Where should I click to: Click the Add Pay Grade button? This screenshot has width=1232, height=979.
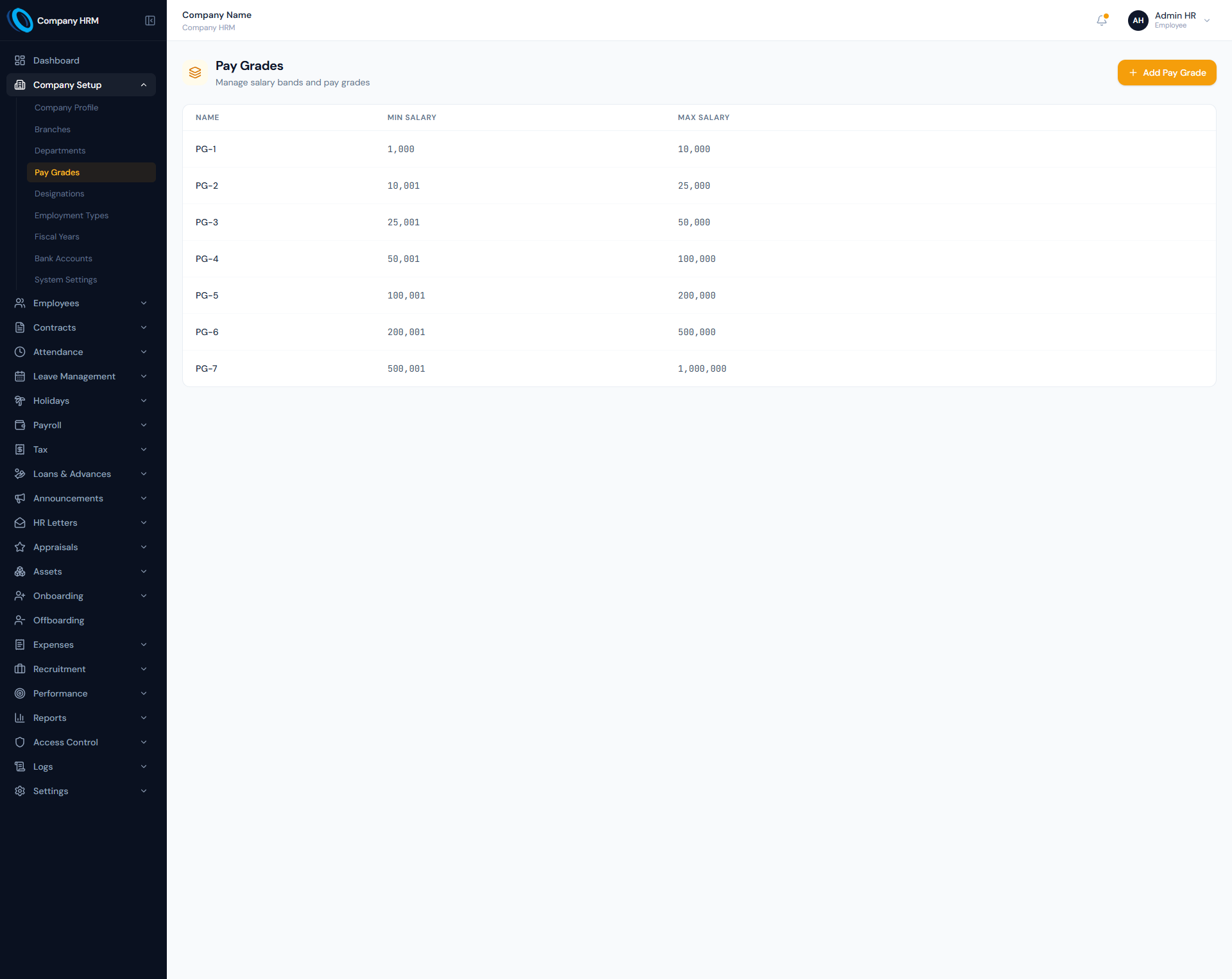coord(1167,73)
